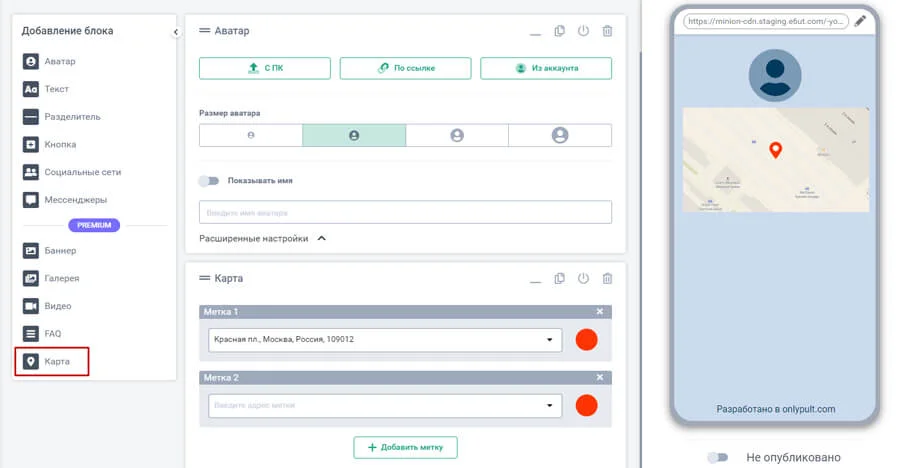
Task: Click the С ПК upload button
Action: [x=265, y=68]
